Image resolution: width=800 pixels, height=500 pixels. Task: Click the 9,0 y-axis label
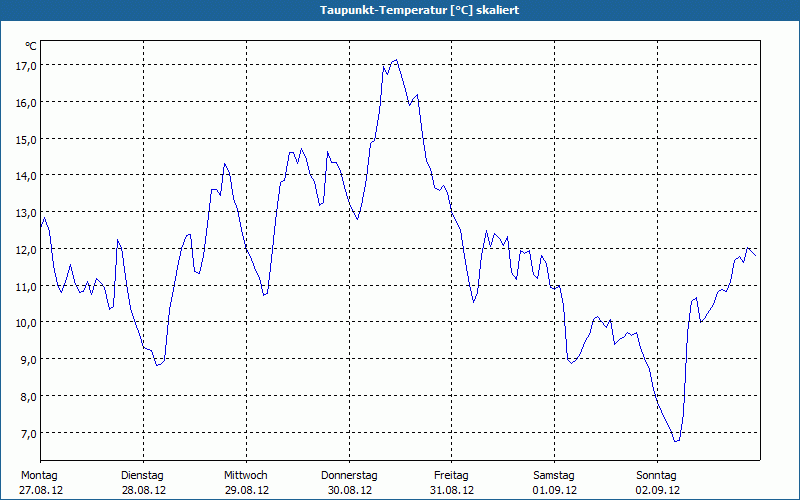(28, 360)
